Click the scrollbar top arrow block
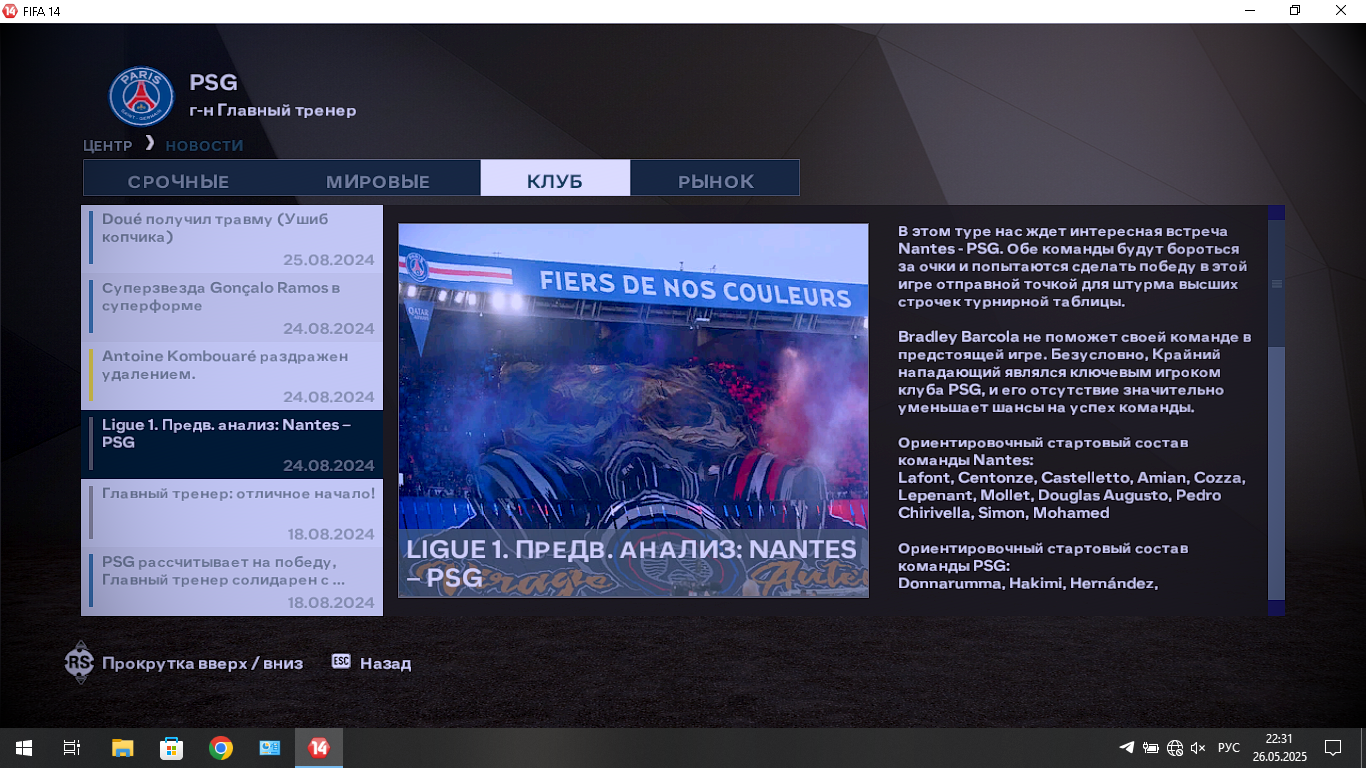Image resolution: width=1366 pixels, height=768 pixels. (1276, 213)
